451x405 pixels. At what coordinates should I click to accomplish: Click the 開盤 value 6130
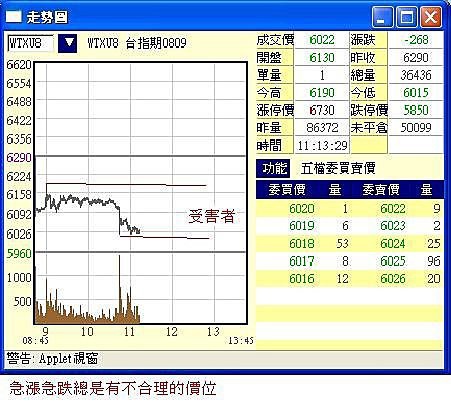click(x=322, y=58)
